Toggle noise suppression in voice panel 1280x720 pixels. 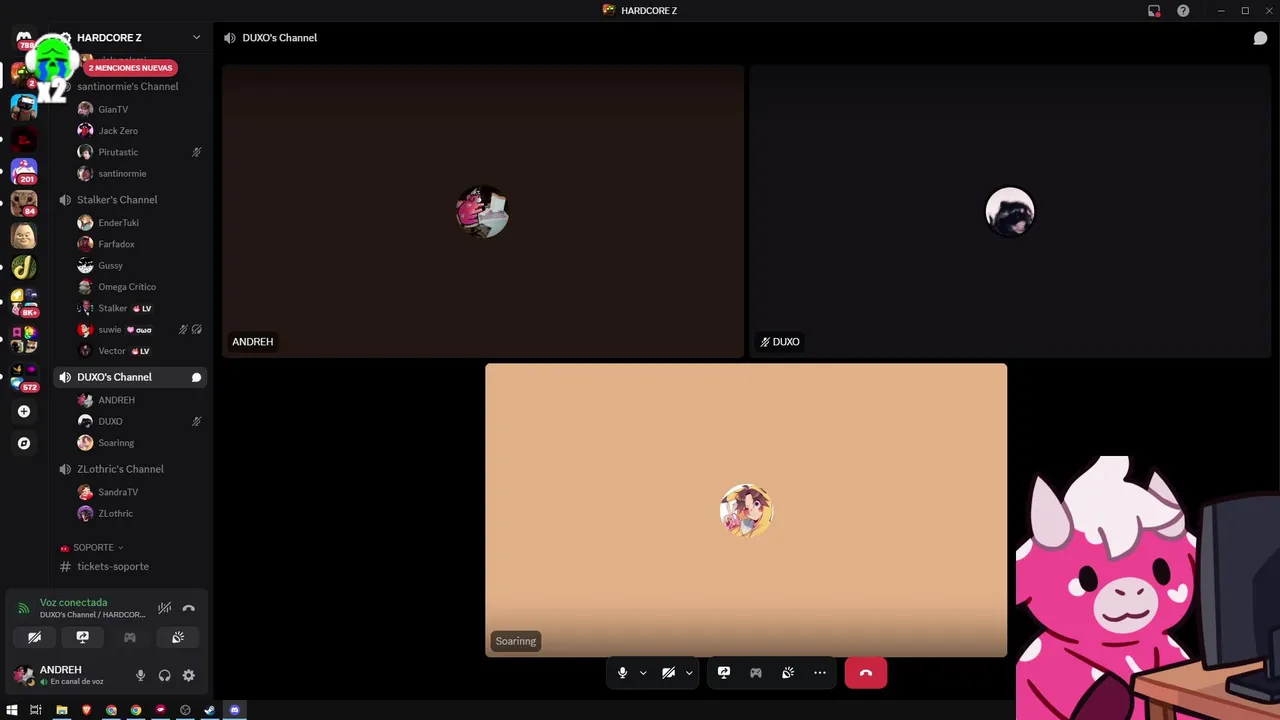tap(165, 608)
